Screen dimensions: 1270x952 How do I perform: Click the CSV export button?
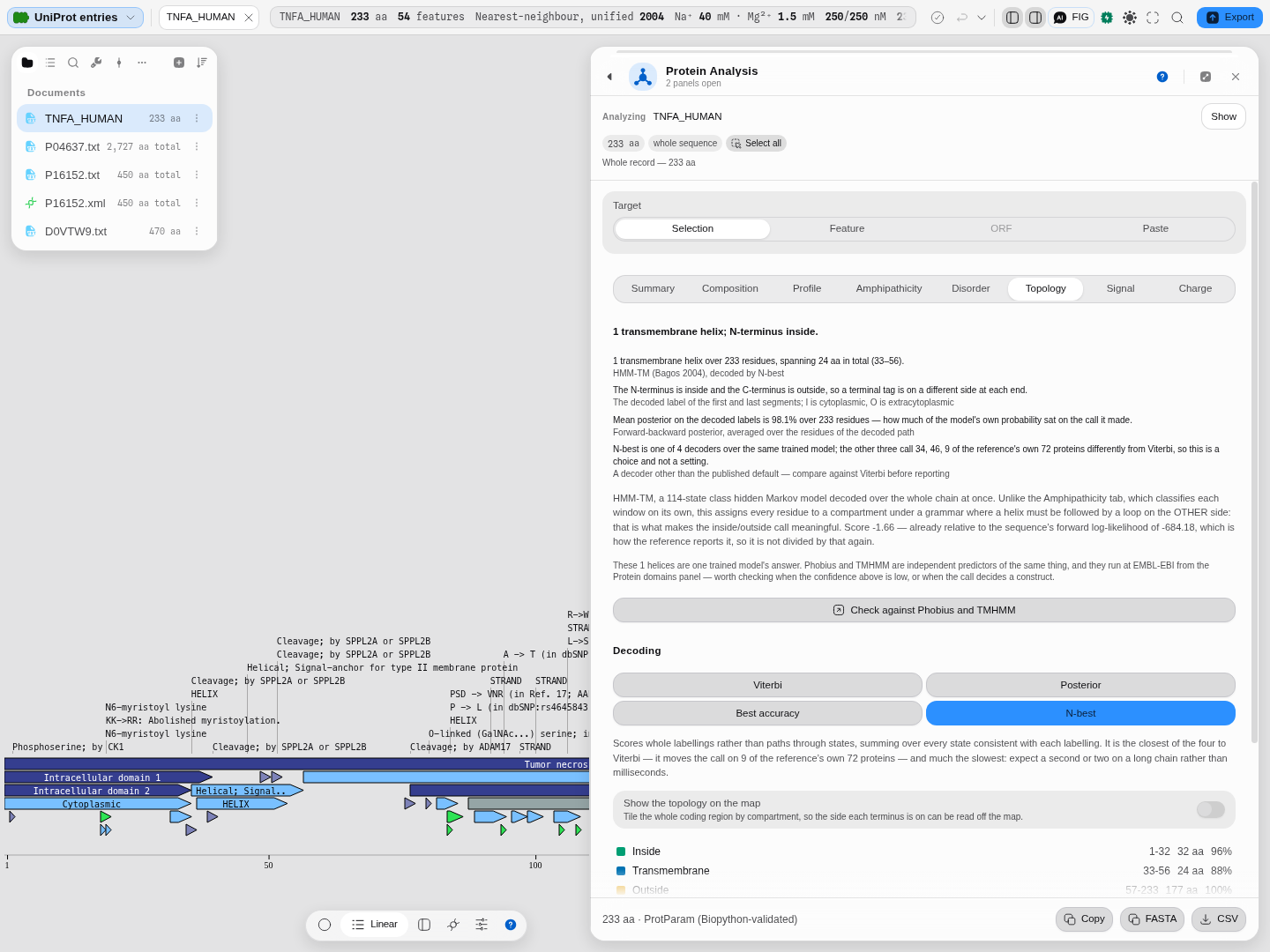coord(1219,919)
